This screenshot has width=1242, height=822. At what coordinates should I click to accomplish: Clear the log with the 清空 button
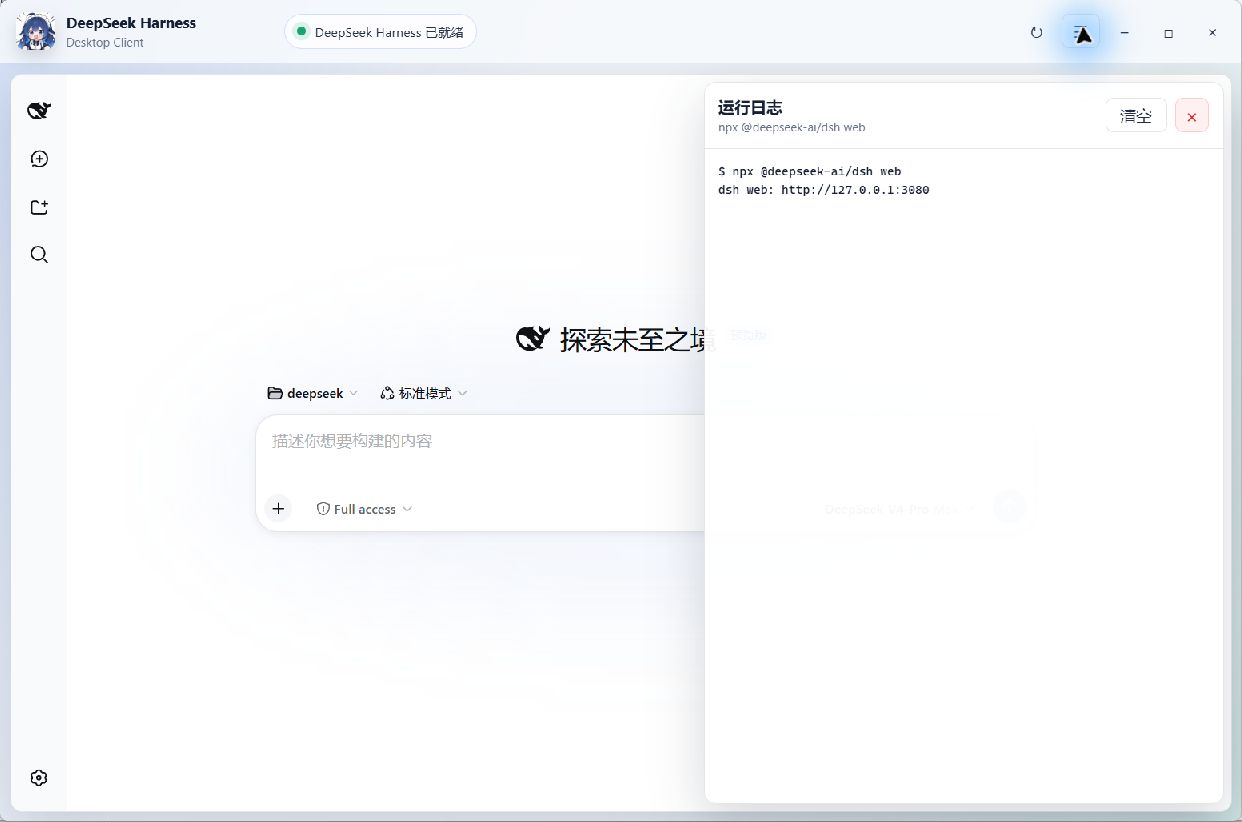click(1136, 116)
